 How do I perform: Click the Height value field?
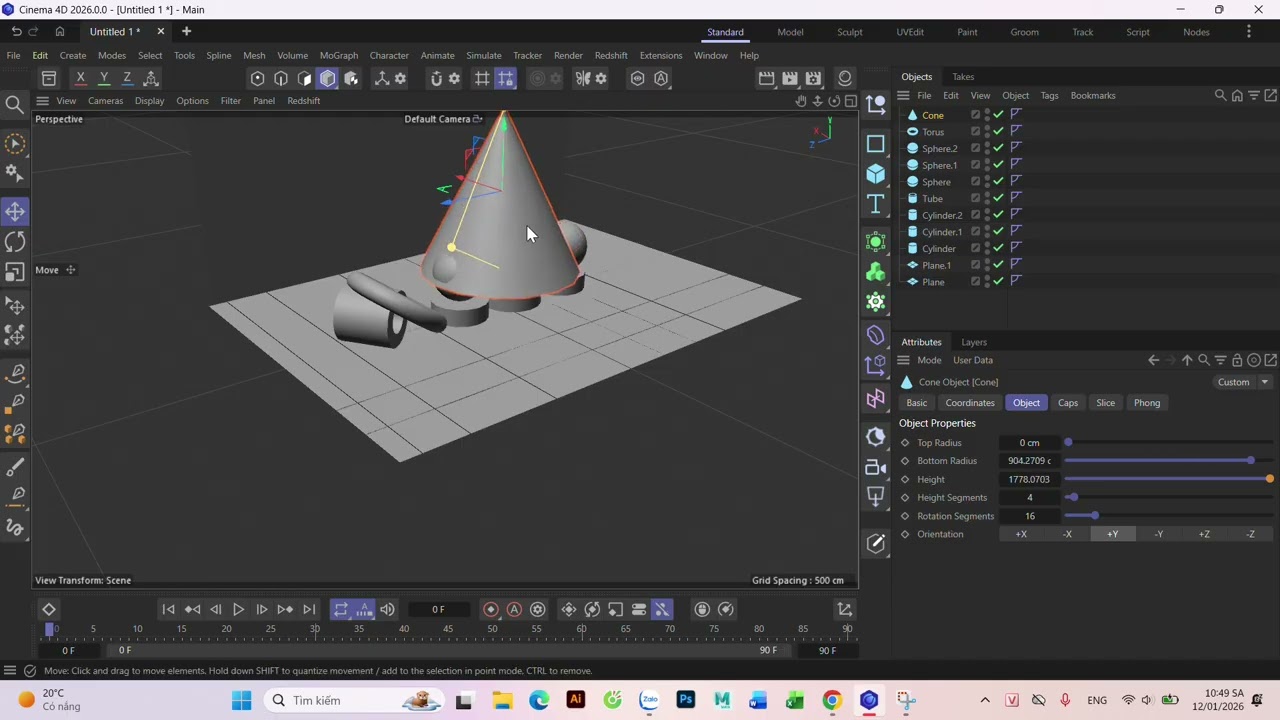1029,479
